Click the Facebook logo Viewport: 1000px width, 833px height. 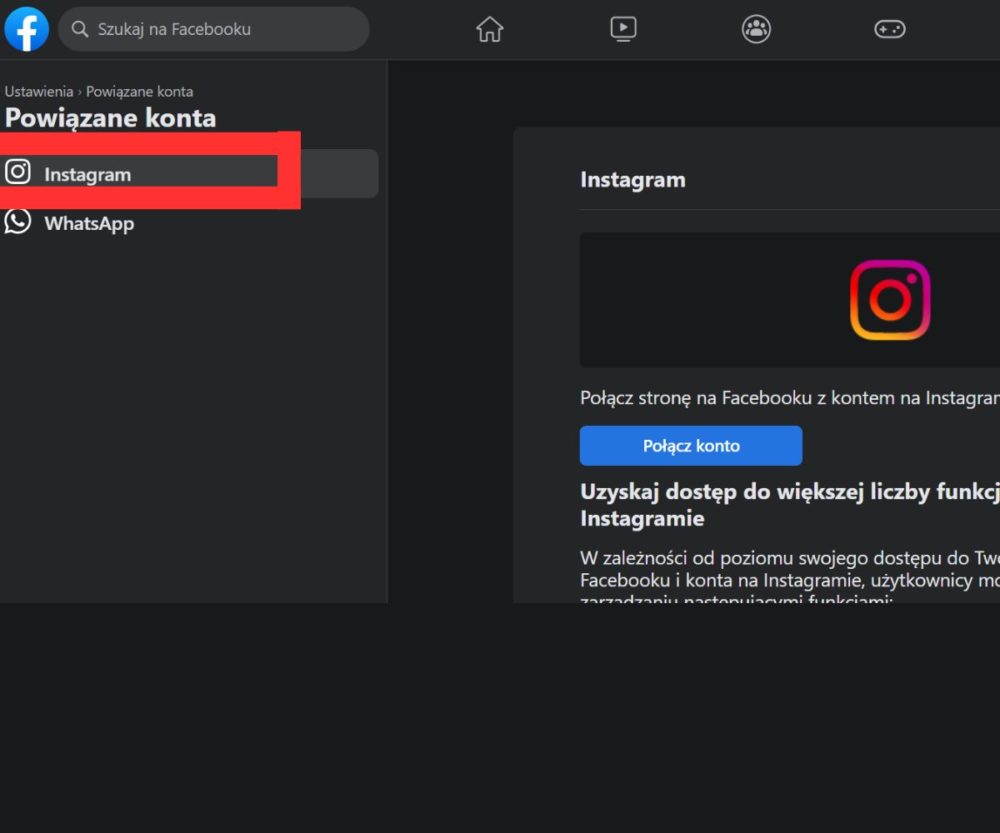click(x=27, y=29)
